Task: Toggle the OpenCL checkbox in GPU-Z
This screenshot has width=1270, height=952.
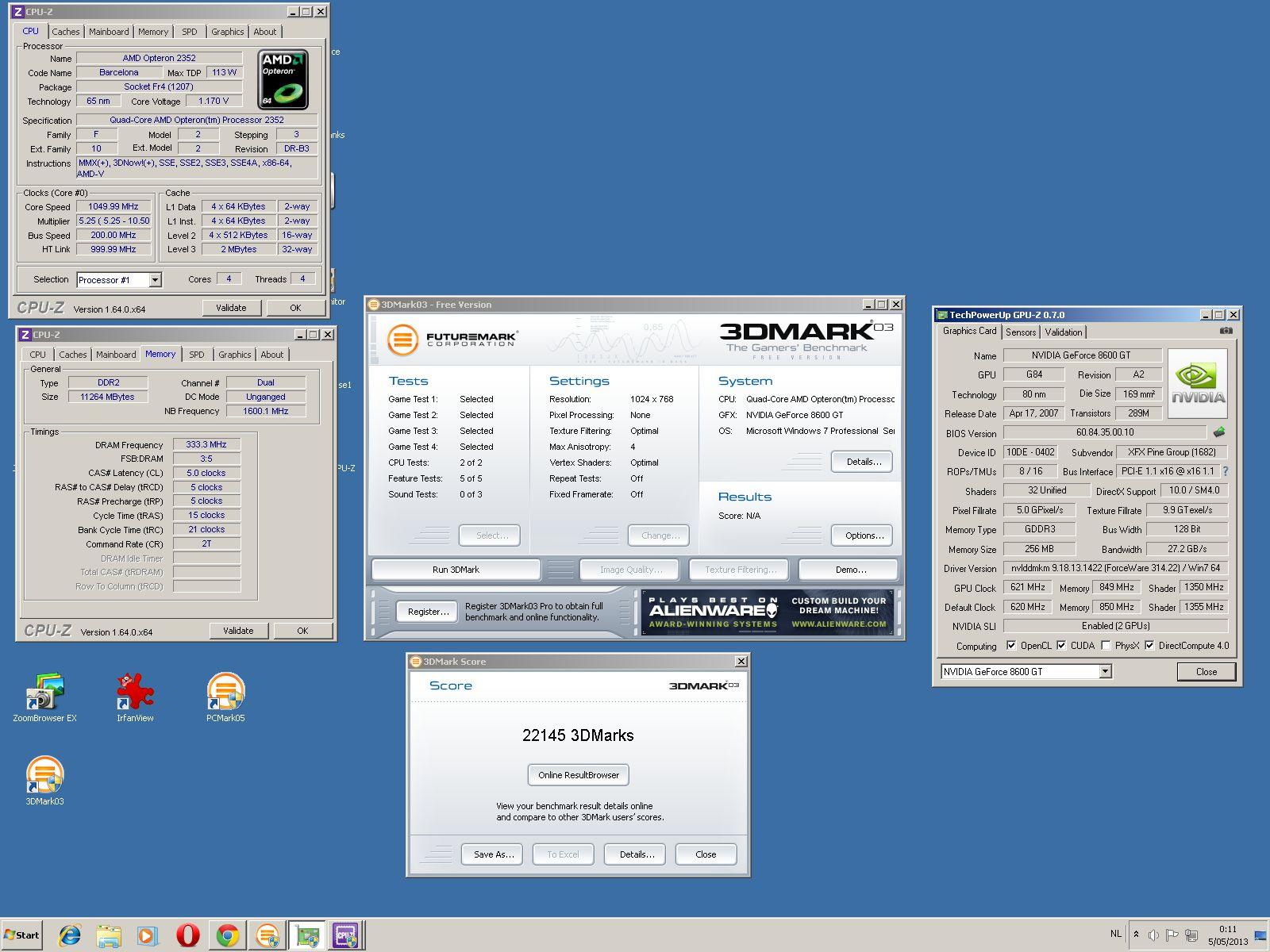Action: coord(1010,645)
